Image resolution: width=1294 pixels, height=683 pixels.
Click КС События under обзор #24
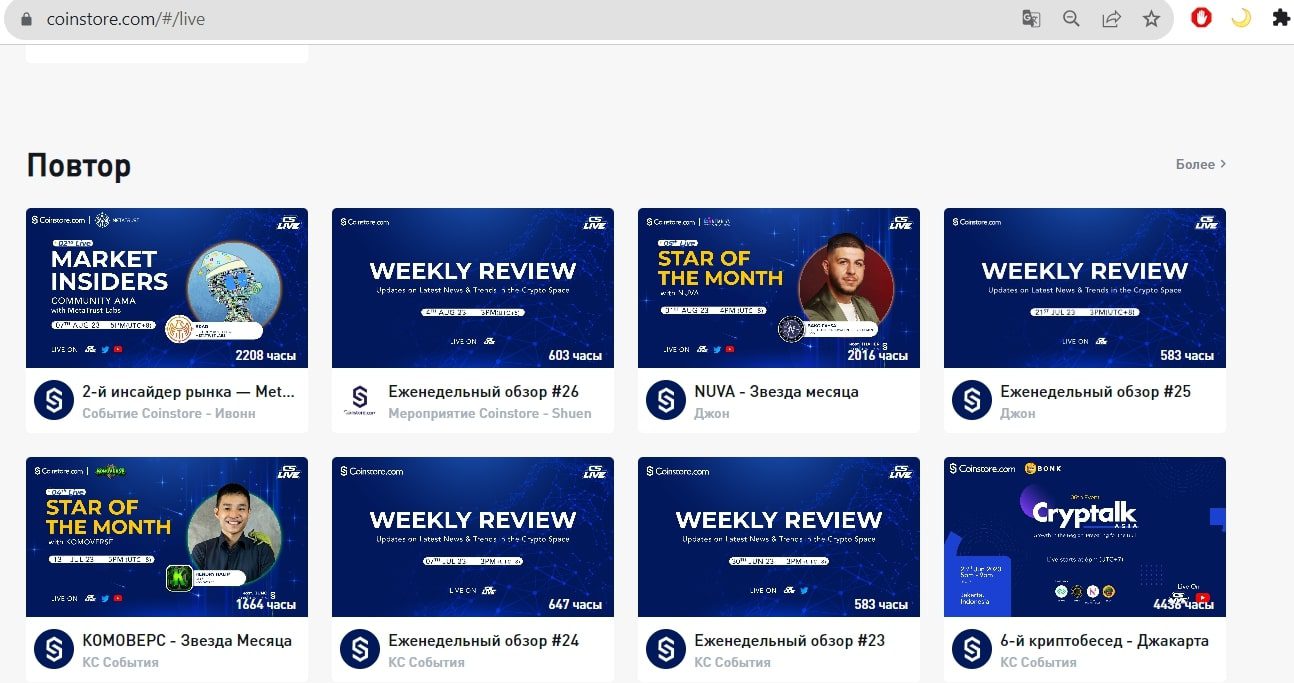[426, 662]
